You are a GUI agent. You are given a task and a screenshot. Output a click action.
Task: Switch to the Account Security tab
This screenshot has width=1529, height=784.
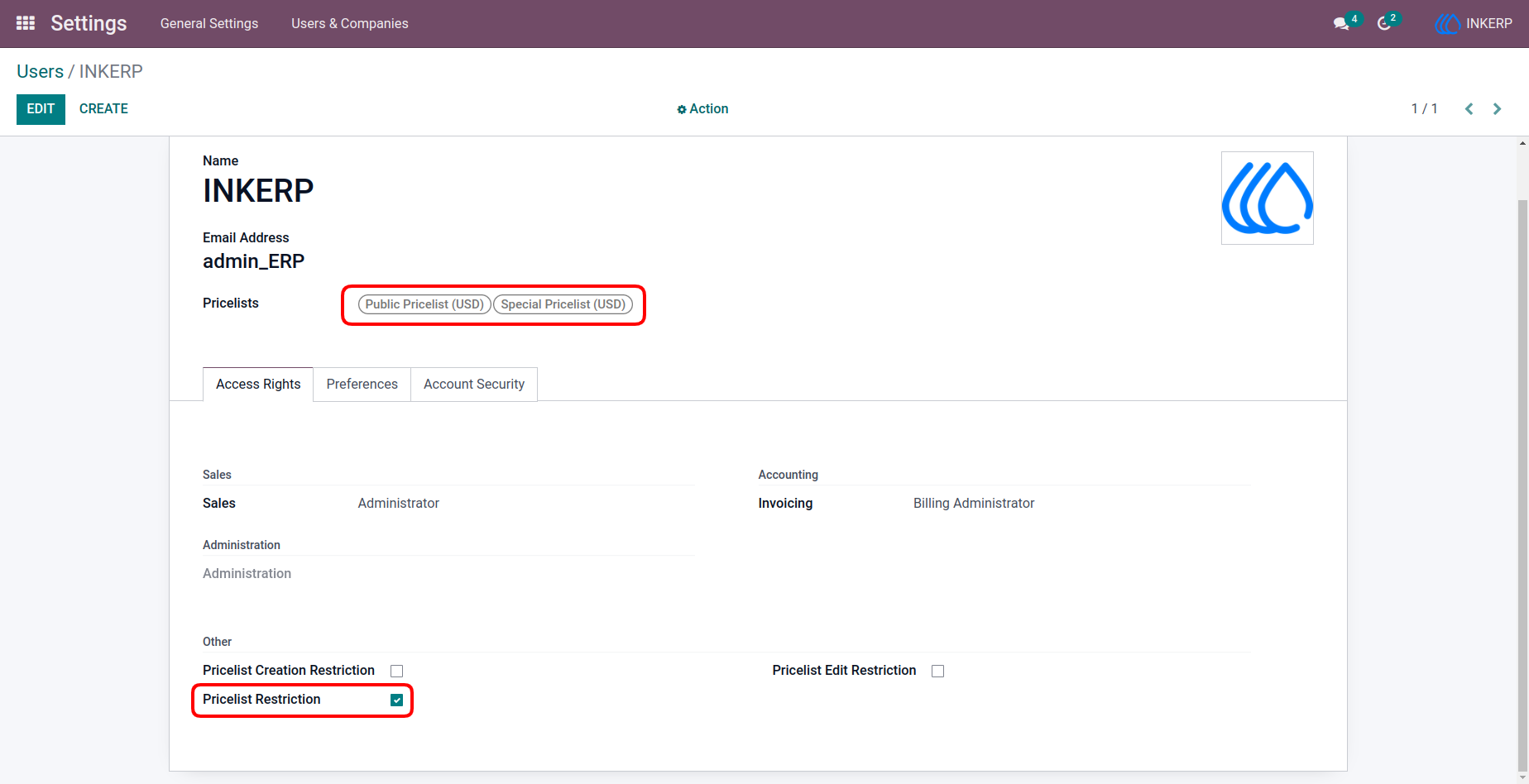[x=474, y=385]
